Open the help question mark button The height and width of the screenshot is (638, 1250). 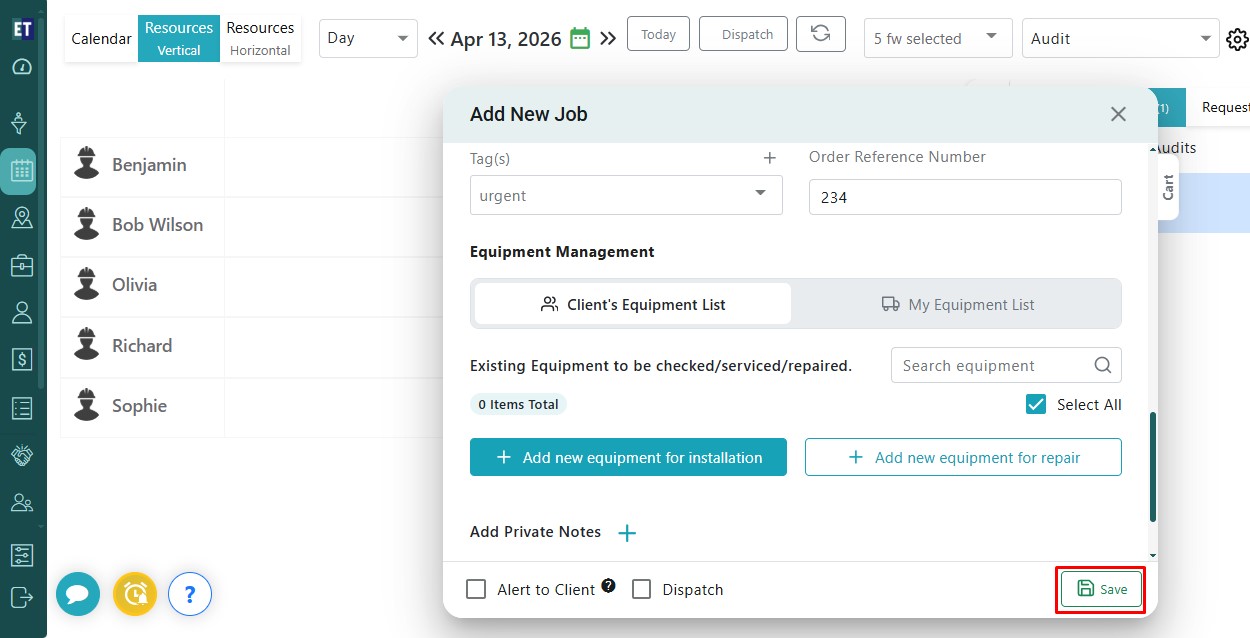pos(190,595)
